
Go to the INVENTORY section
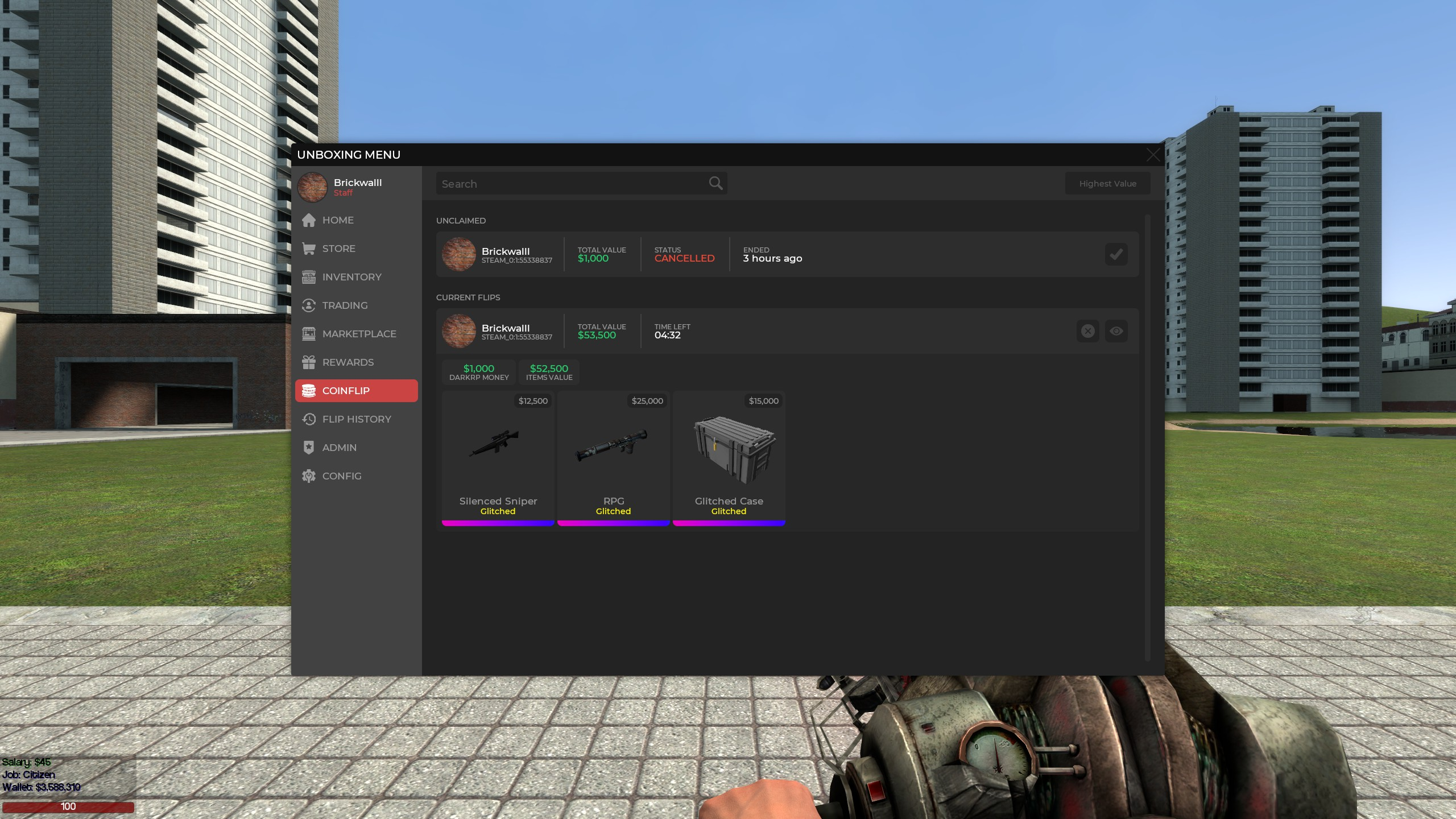[351, 277]
